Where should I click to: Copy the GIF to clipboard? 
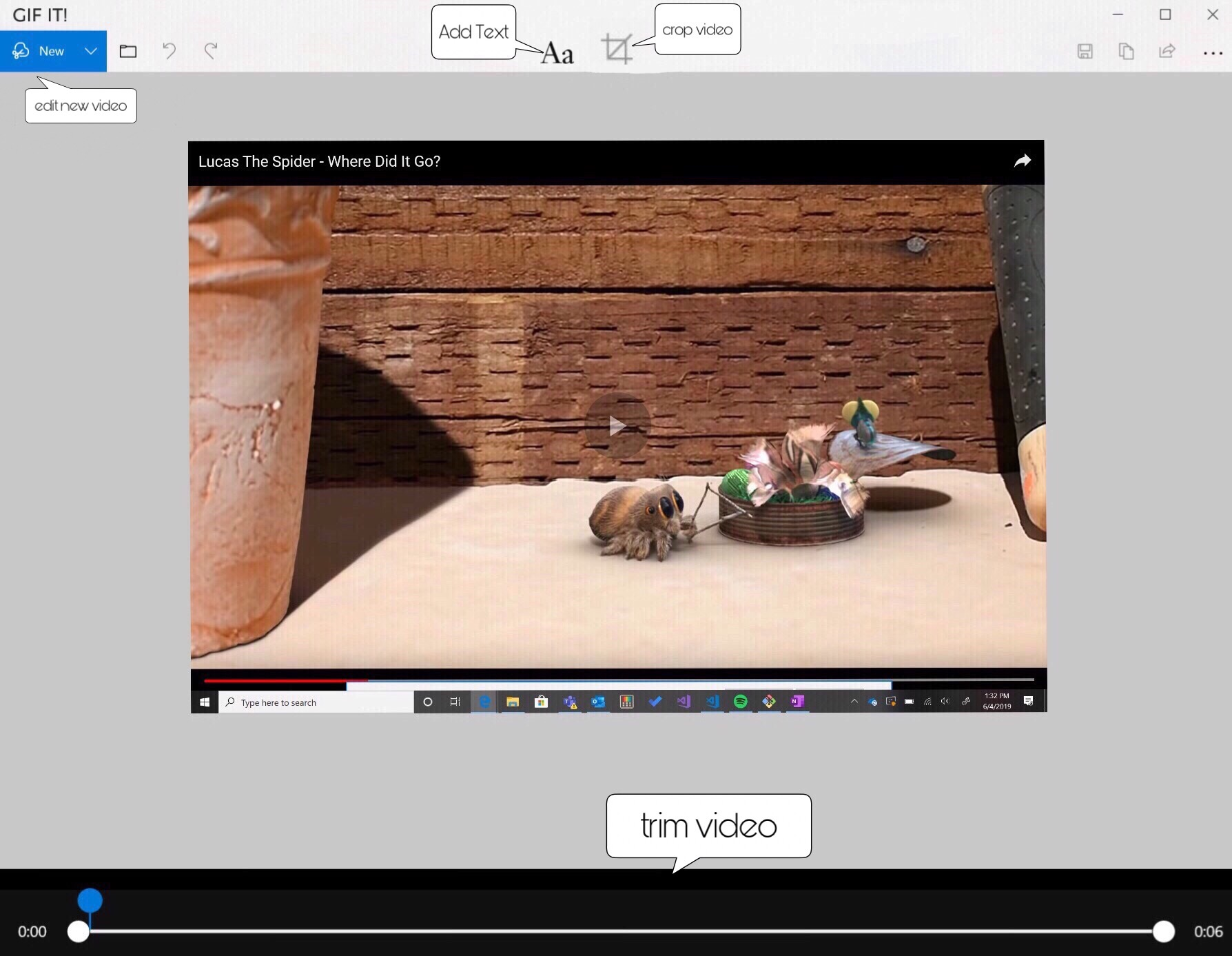[x=1127, y=52]
